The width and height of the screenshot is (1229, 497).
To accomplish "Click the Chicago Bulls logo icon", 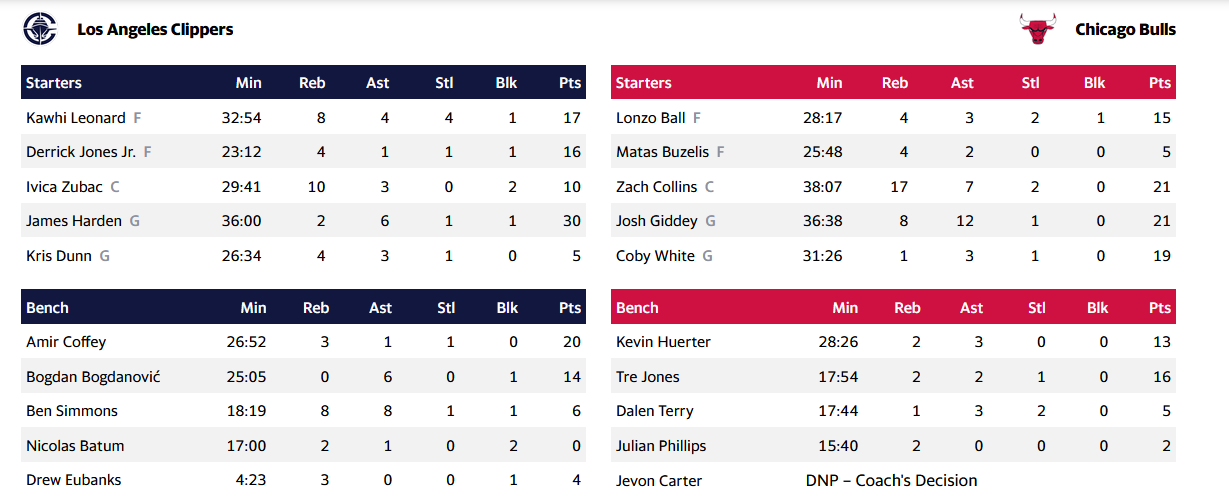I will [x=1038, y=29].
